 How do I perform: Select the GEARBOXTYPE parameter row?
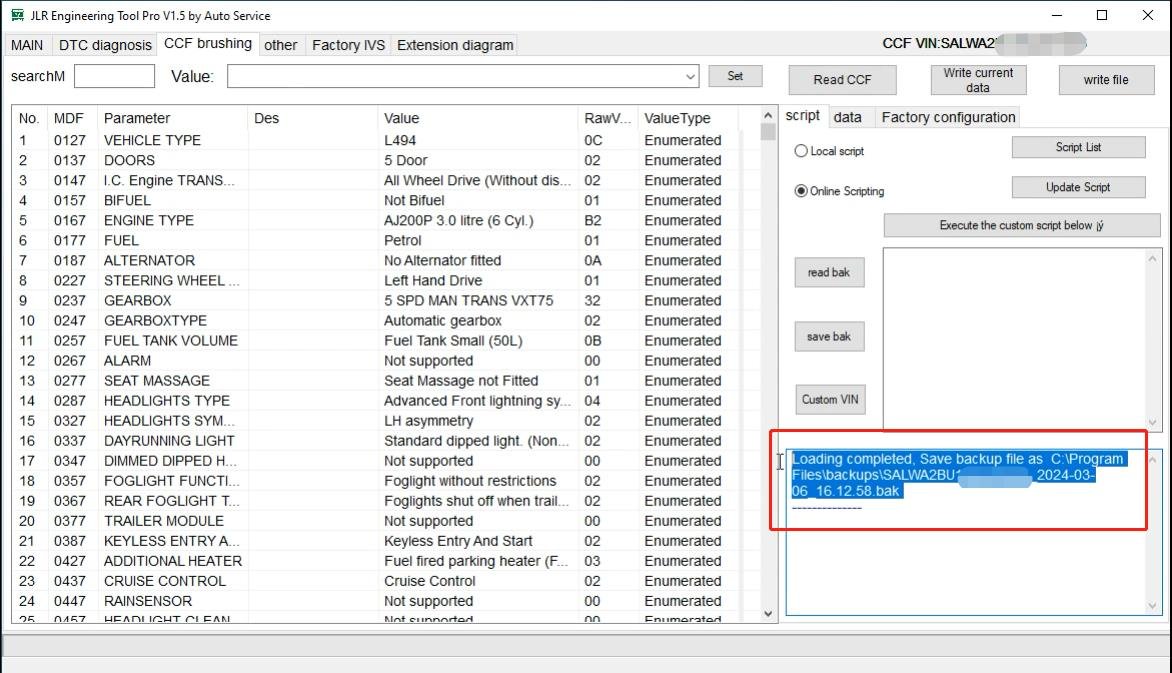pyautogui.click(x=376, y=321)
